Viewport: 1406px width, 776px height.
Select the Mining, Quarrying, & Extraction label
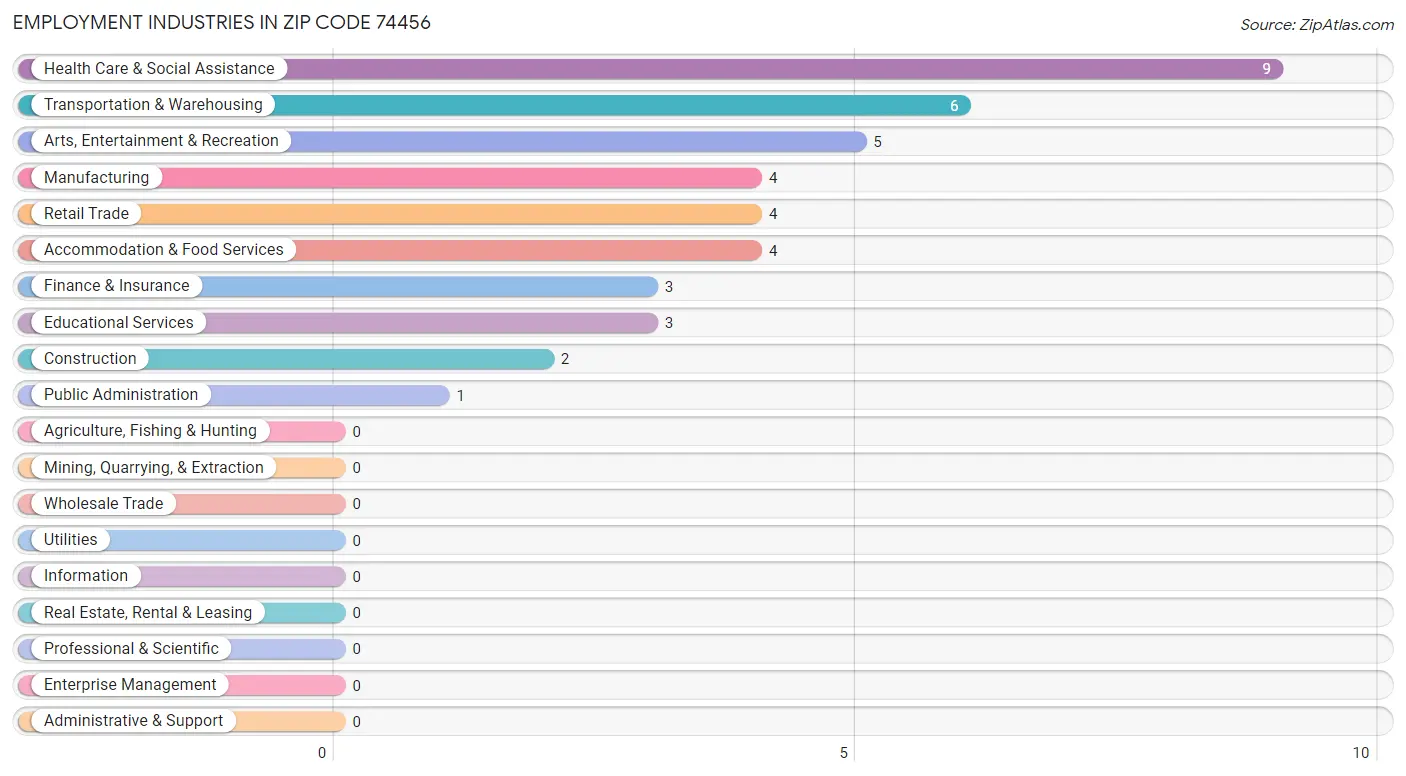pos(154,467)
